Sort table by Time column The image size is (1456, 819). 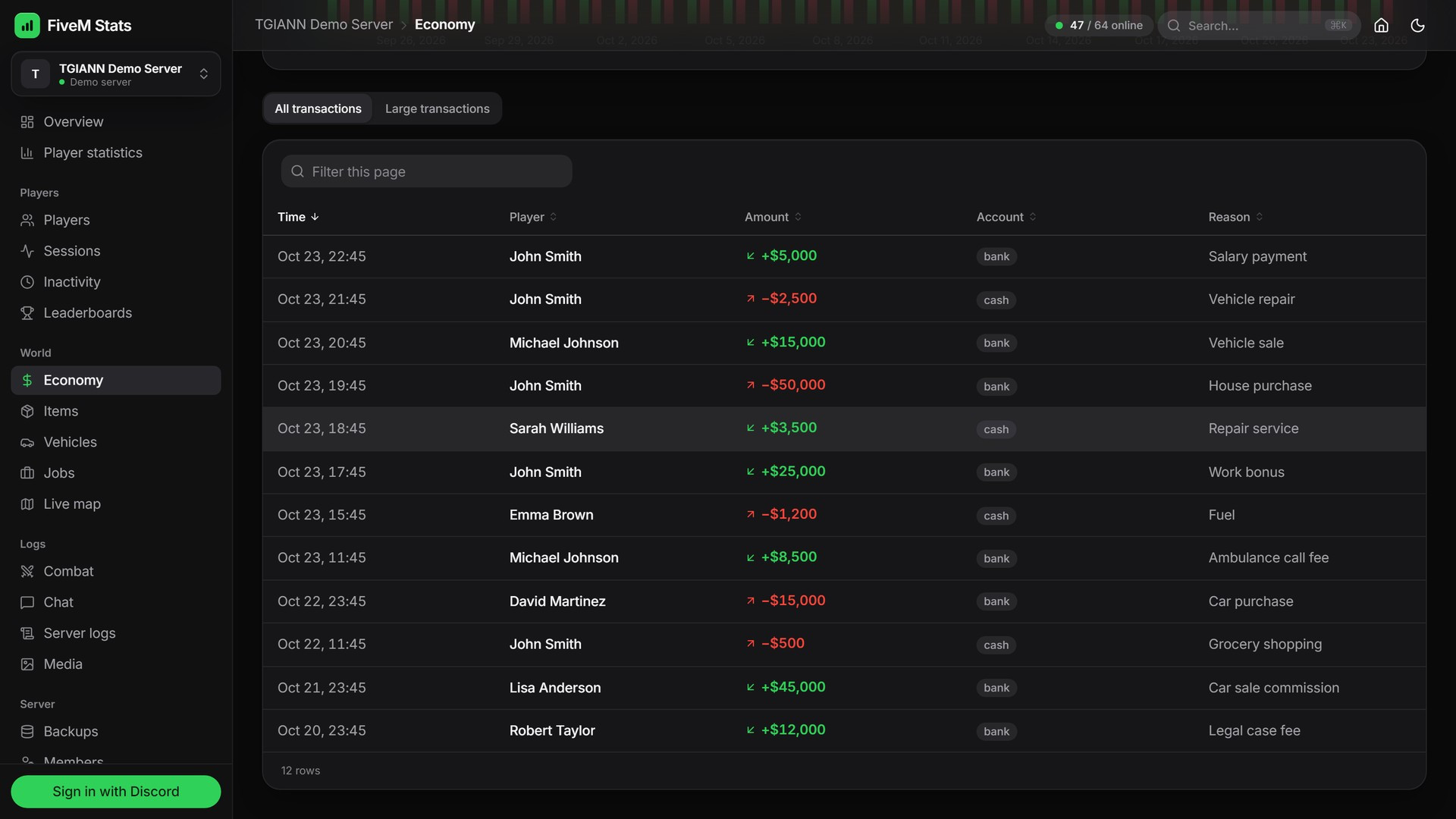point(298,217)
